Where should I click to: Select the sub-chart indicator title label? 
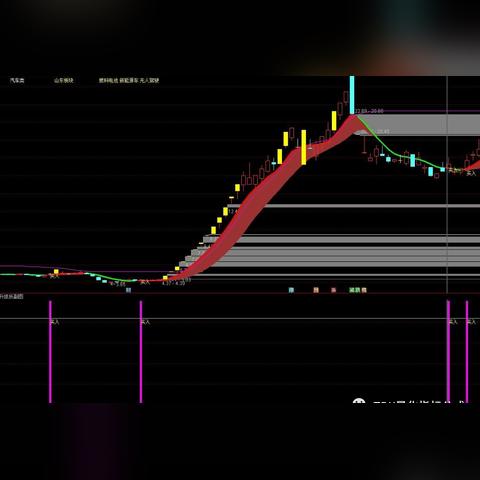click(x=12, y=296)
